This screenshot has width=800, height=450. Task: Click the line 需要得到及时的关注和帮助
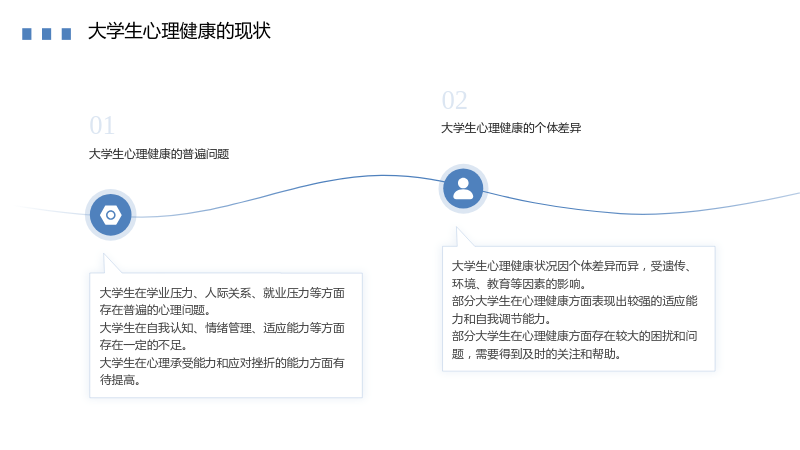(x=536, y=354)
